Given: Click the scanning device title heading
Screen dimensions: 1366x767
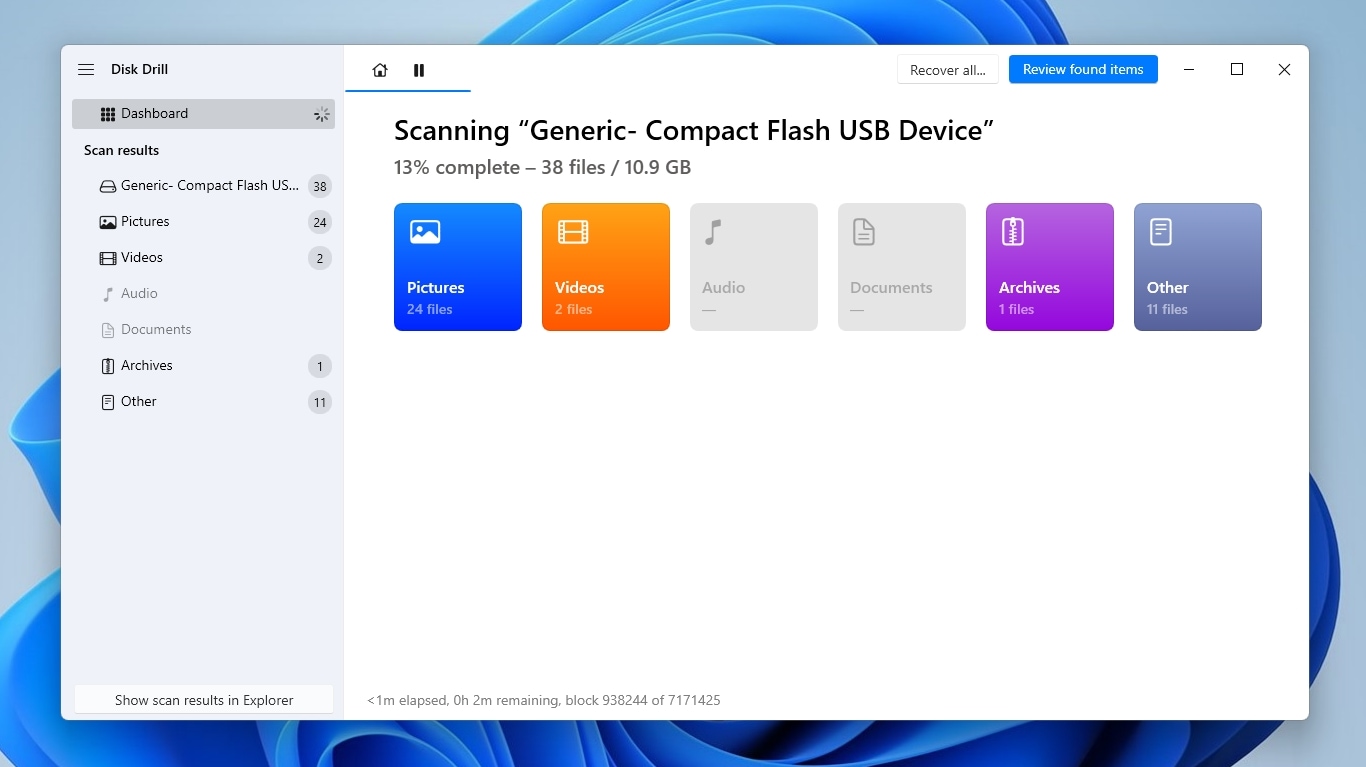Looking at the screenshot, I should click(694, 130).
